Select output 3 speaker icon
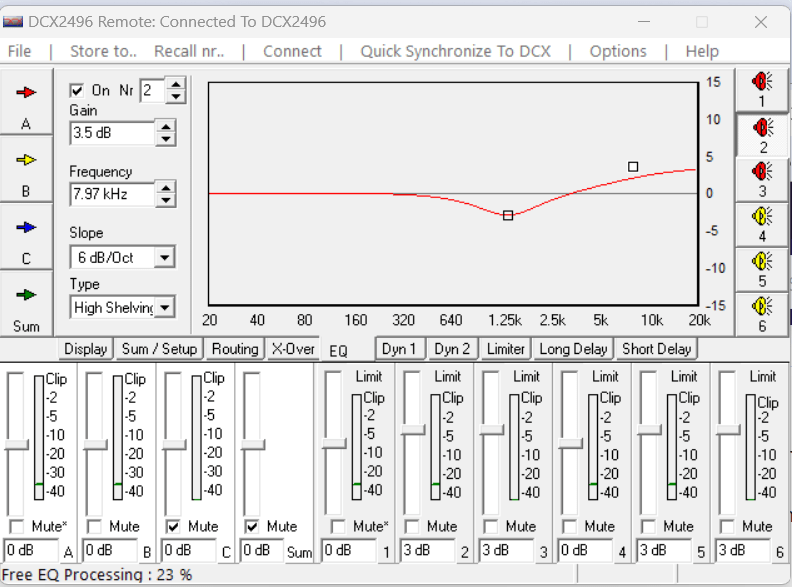 762,180
